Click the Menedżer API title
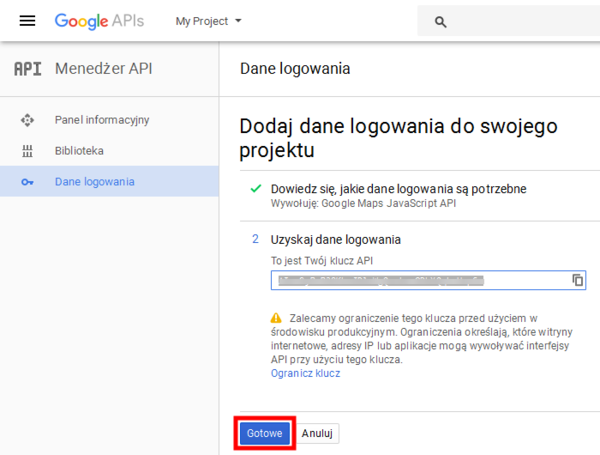Image resolution: width=600 pixels, height=455 pixels. pyautogui.click(x=103, y=69)
